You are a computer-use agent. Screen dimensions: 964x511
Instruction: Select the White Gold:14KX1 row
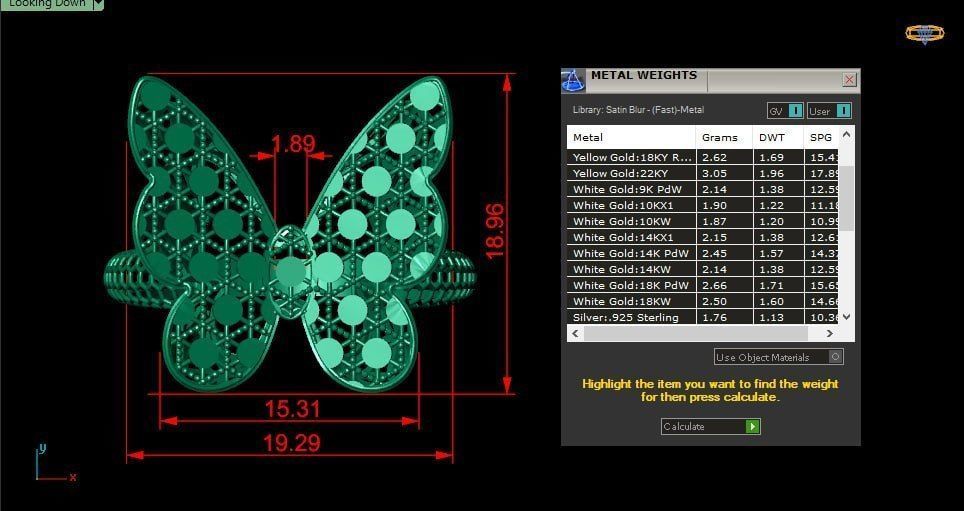point(703,237)
